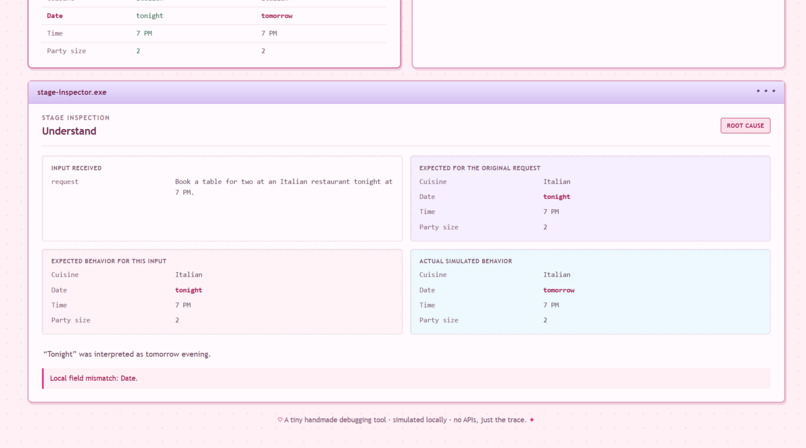Click the STAGE INSPECTION label

coord(76,118)
